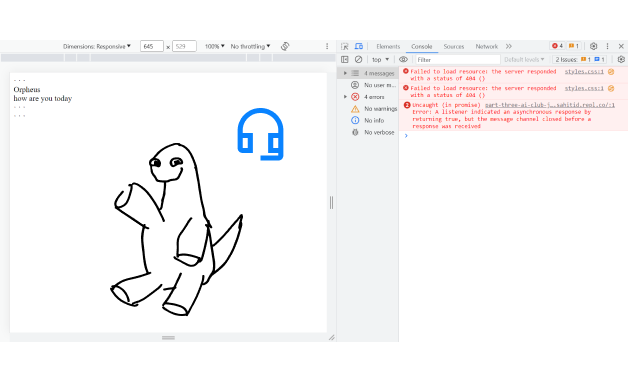The height and width of the screenshot is (378, 628).
Task: Click the viewport bottom resize handle
Action: 168,338
